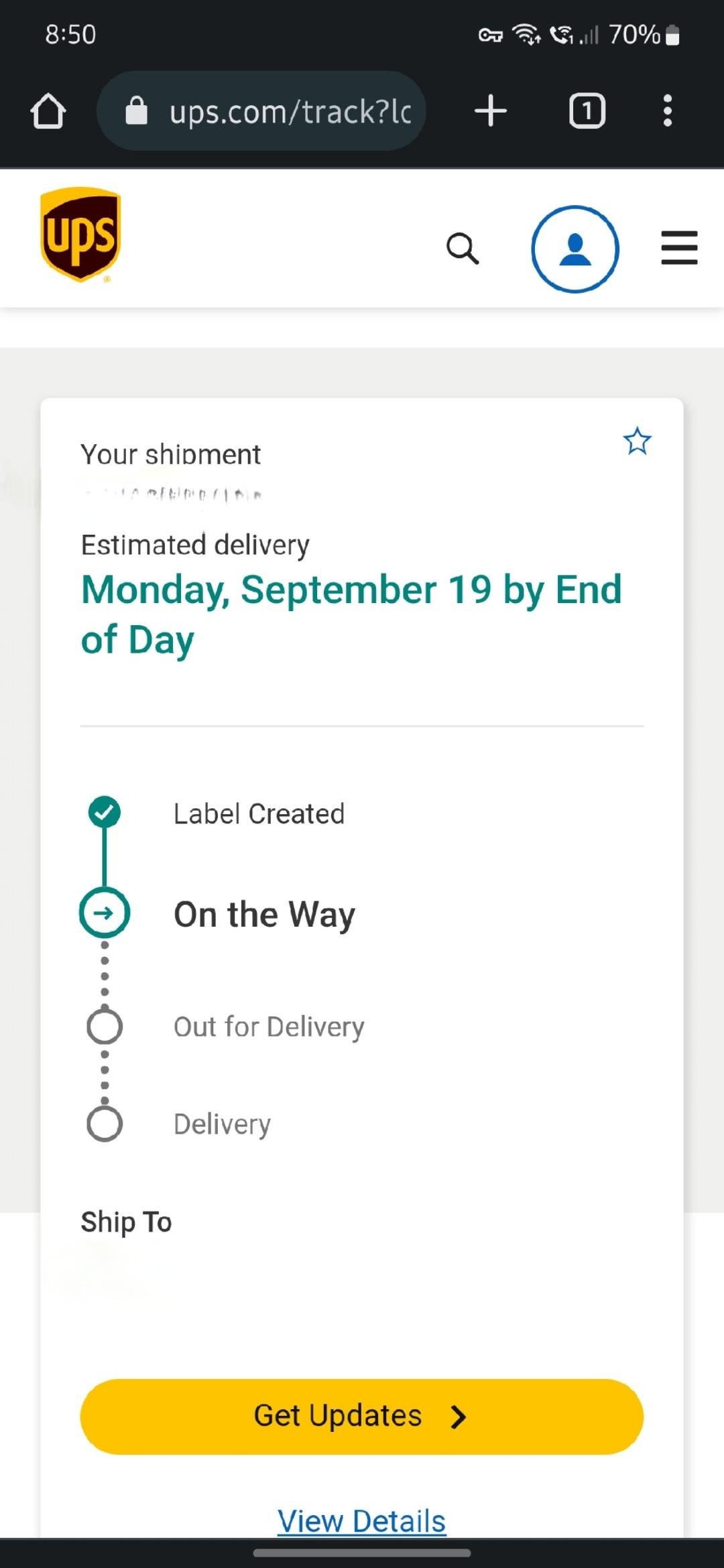Select the On the Way arrow step
This screenshot has height=1568, width=724.
[x=105, y=913]
